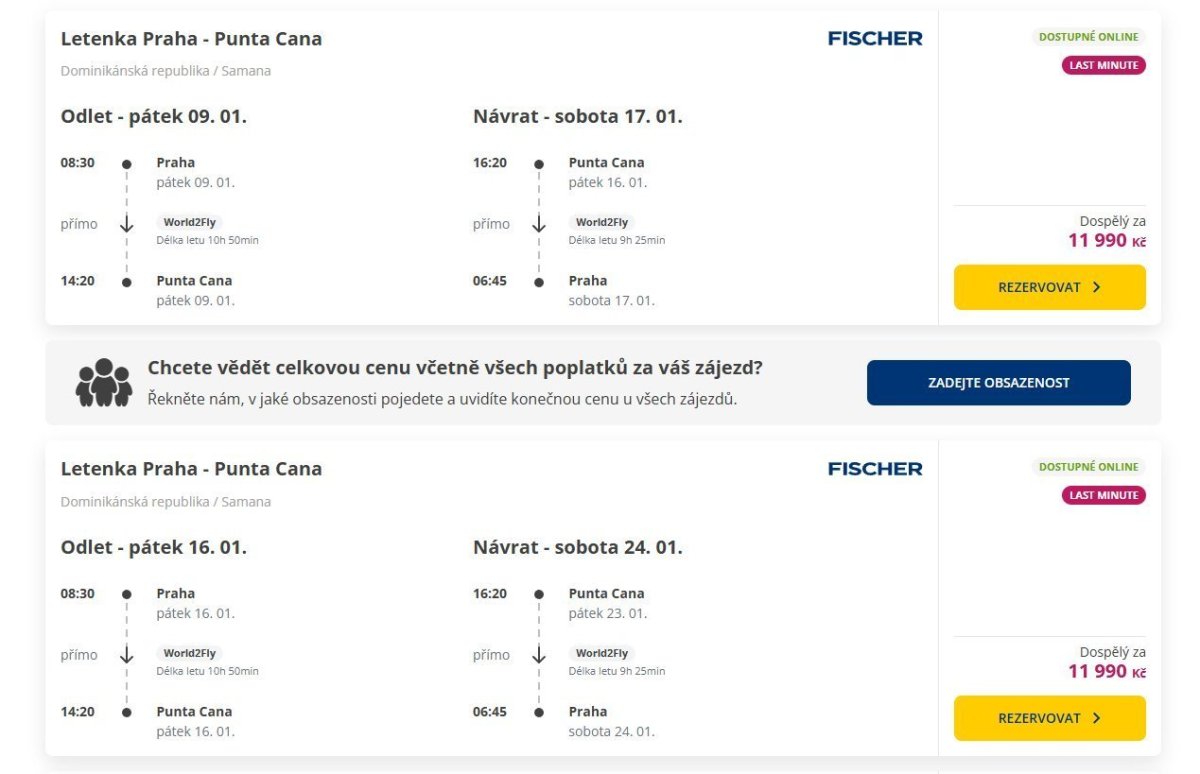The width and height of the screenshot is (1200, 774).
Task: Click the Fischer logo in the first flight card
Action: click(x=875, y=39)
